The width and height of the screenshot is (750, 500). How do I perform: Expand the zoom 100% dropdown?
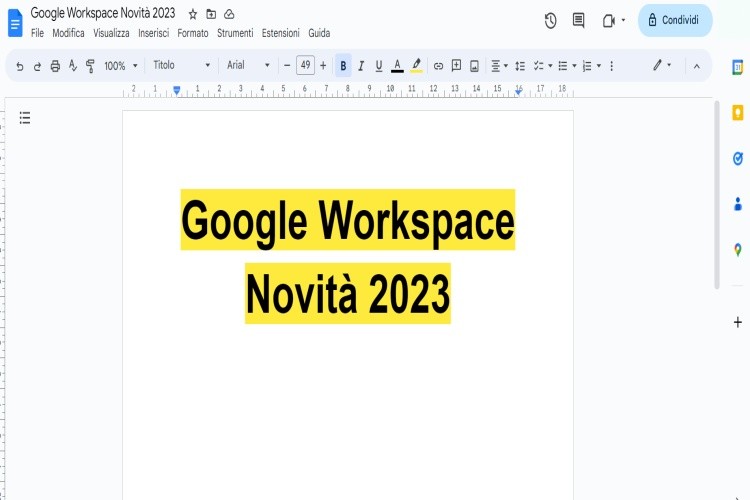click(121, 66)
